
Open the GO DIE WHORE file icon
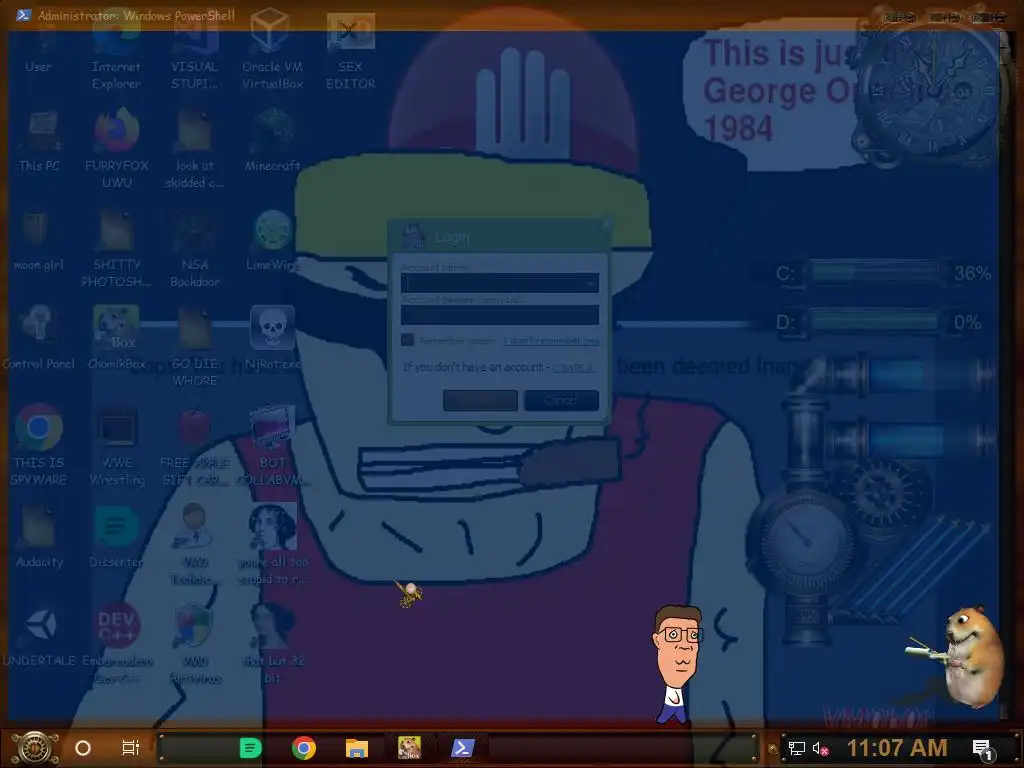click(195, 346)
